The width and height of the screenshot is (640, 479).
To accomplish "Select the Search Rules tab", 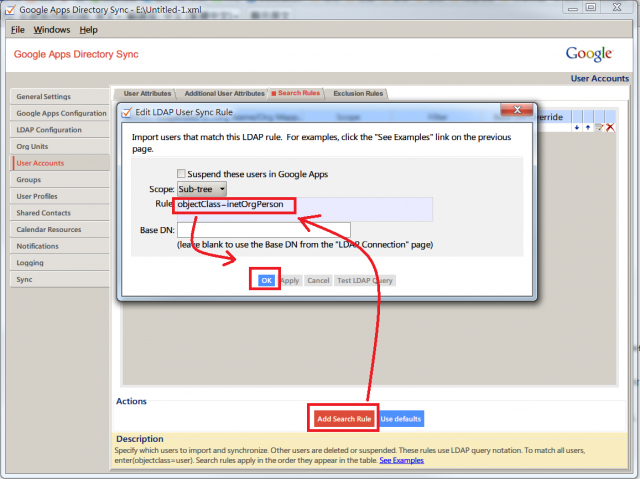I will tap(296, 93).
